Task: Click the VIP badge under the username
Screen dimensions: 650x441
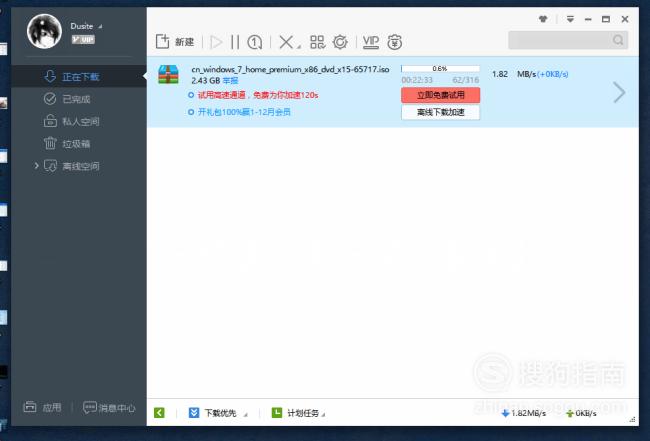Action: 83,39
